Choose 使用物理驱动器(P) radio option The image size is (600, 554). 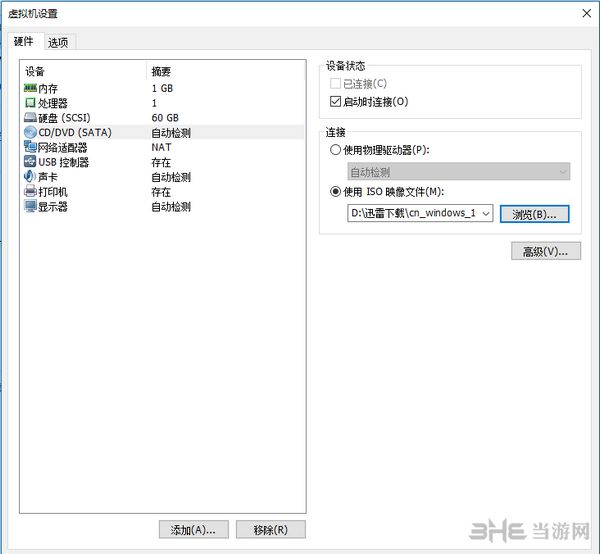(x=335, y=150)
